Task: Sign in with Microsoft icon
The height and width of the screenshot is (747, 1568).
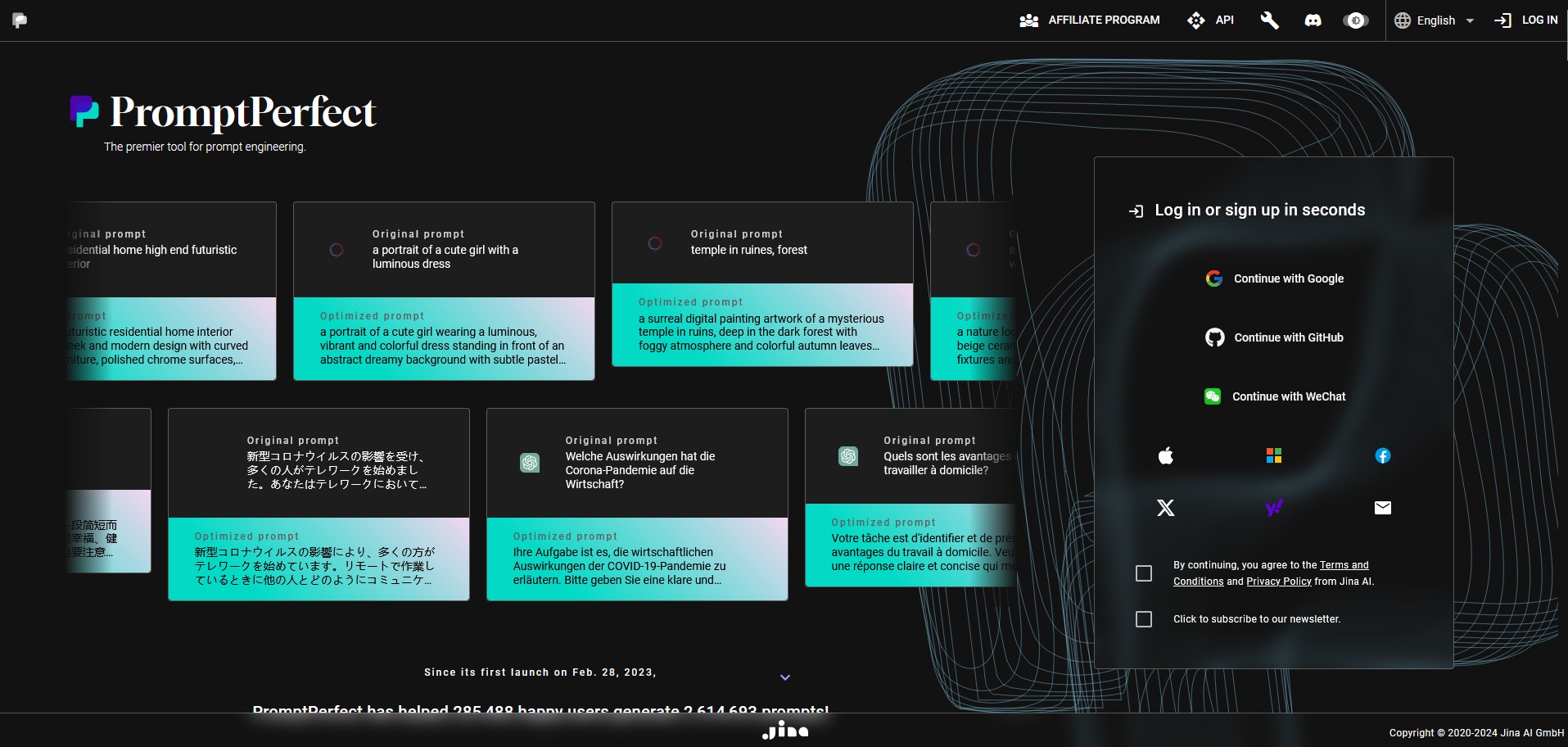Action: [1274, 455]
